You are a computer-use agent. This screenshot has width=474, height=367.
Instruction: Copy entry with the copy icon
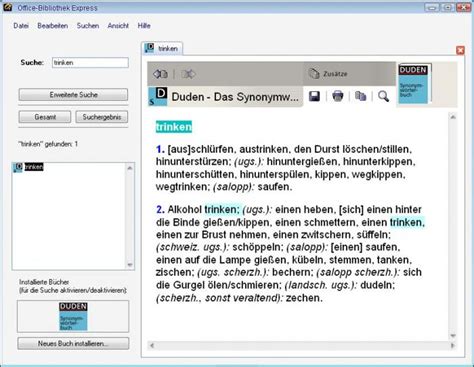(360, 96)
